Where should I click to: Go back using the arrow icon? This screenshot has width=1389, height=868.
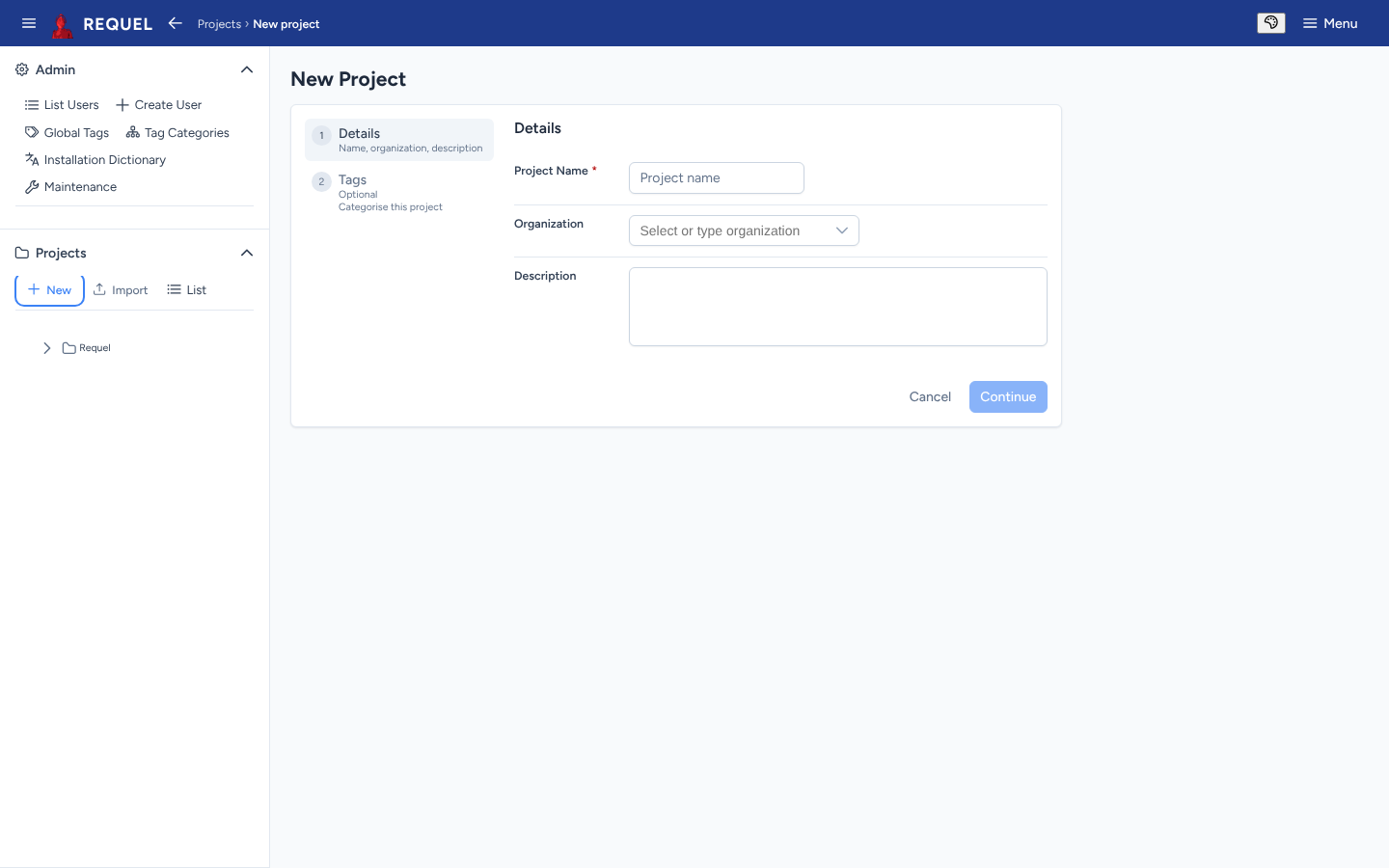[x=175, y=23]
